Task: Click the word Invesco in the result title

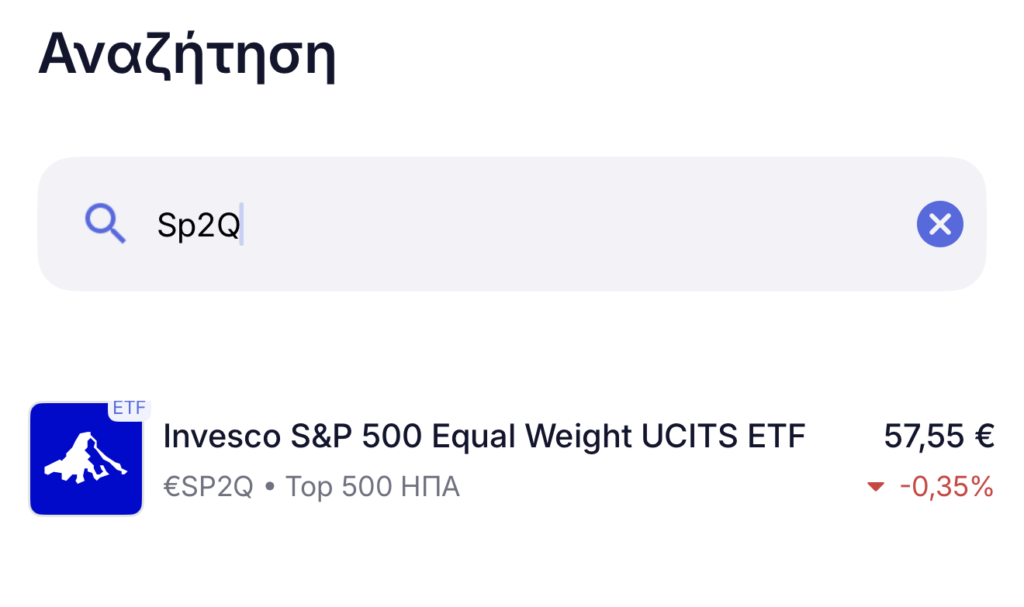Action: point(220,437)
